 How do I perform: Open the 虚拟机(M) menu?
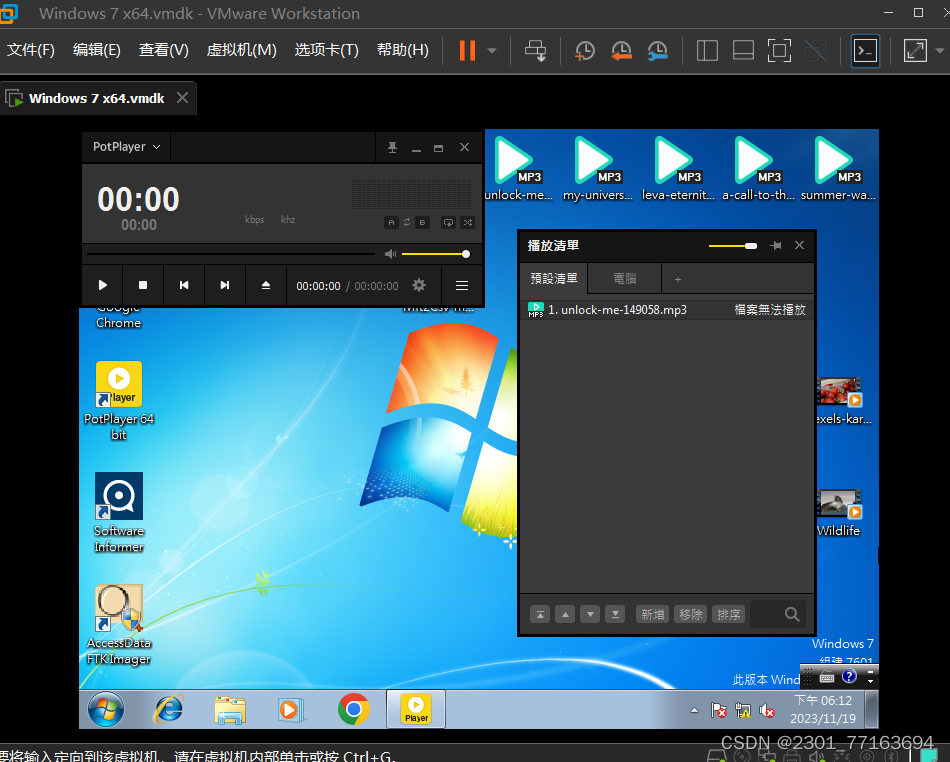click(x=242, y=50)
